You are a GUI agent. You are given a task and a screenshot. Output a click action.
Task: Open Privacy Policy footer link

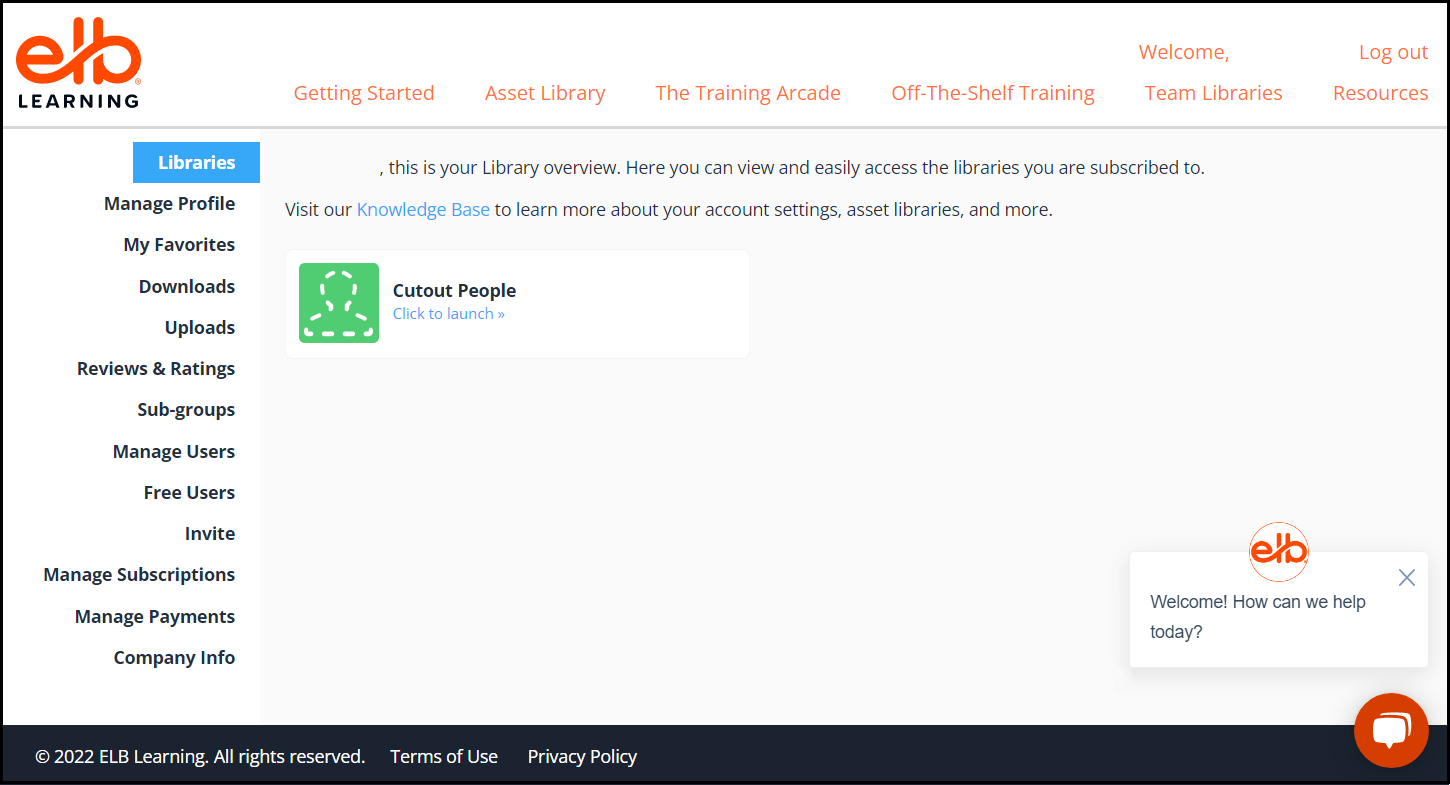point(582,757)
